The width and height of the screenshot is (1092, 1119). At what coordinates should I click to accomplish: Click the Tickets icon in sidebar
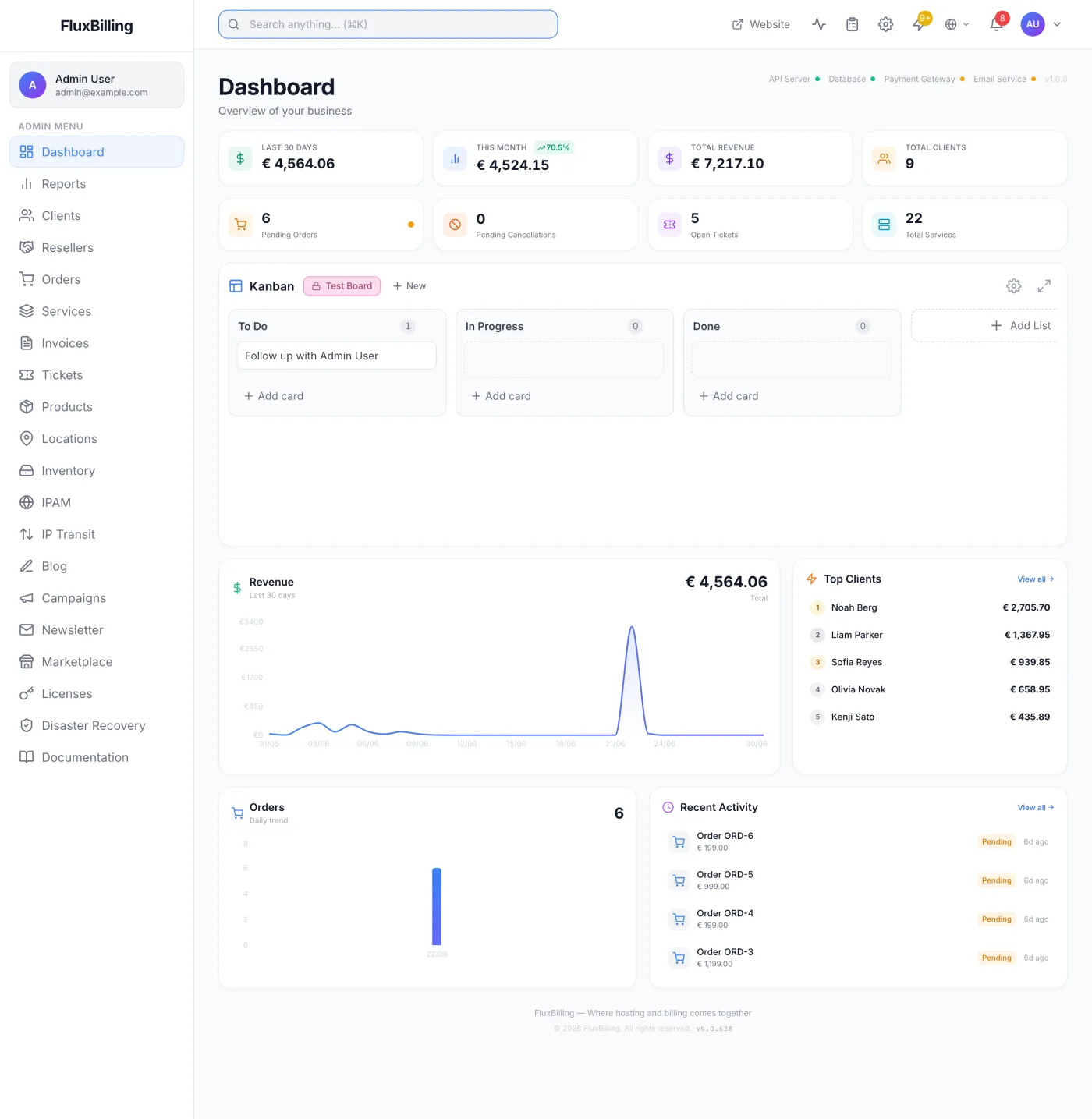click(x=27, y=375)
